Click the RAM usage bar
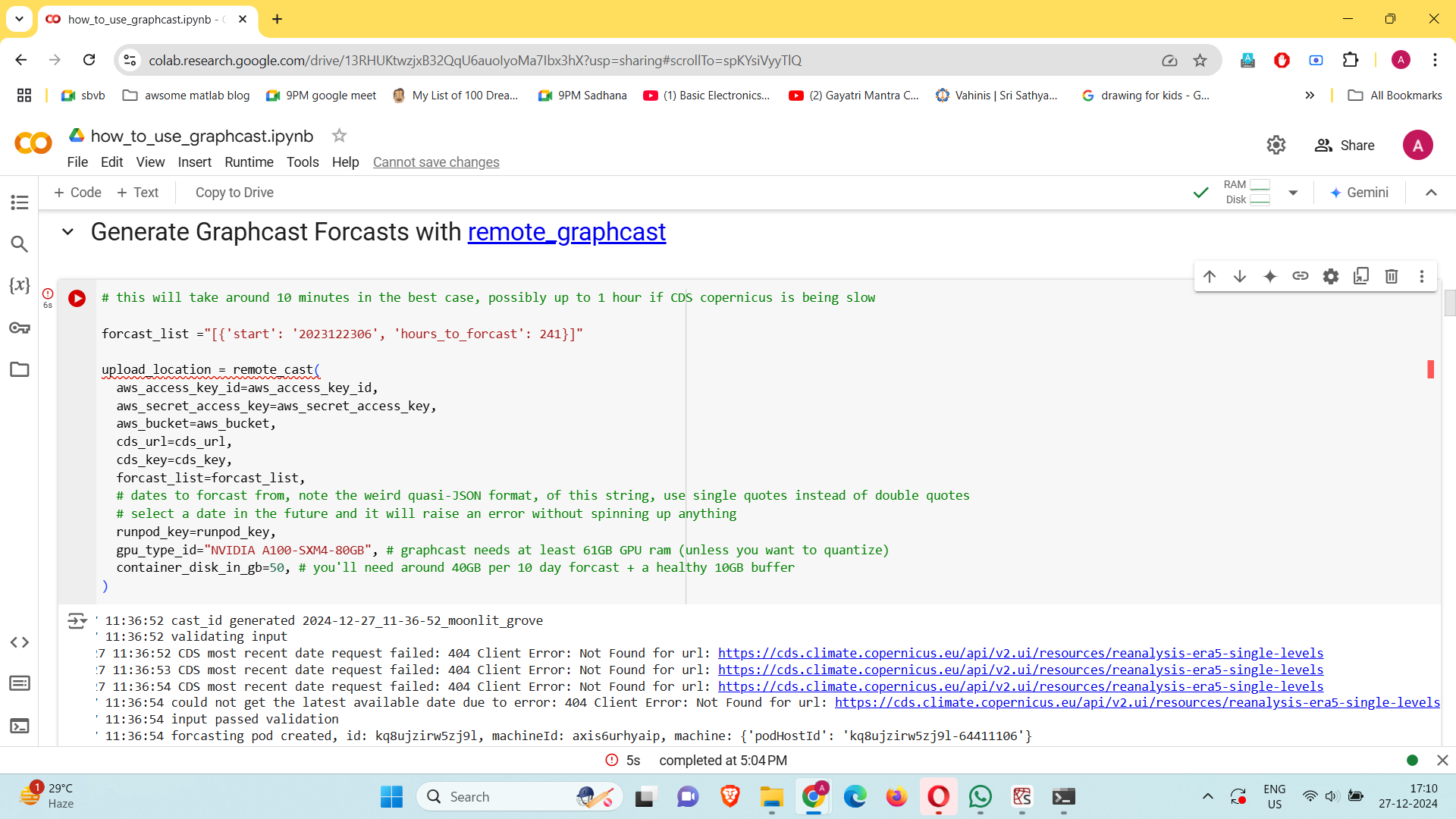 click(x=1260, y=185)
